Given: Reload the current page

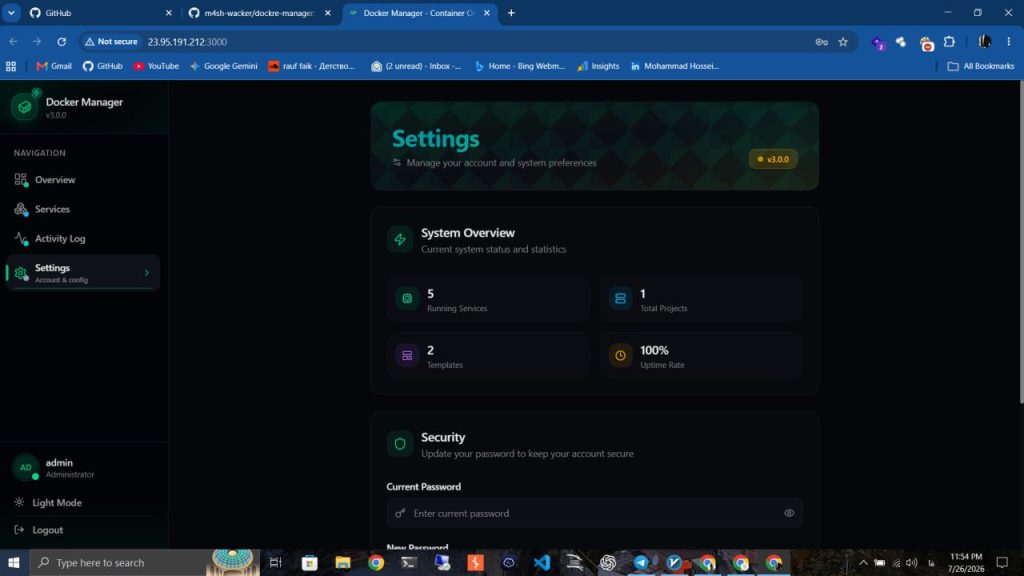Looking at the screenshot, I should tap(61, 42).
